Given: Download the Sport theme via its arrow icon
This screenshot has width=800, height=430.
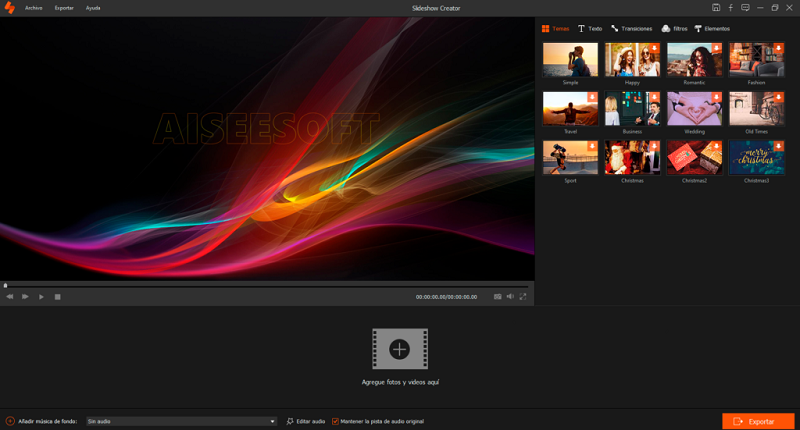Looking at the screenshot, I should click(x=592, y=146).
